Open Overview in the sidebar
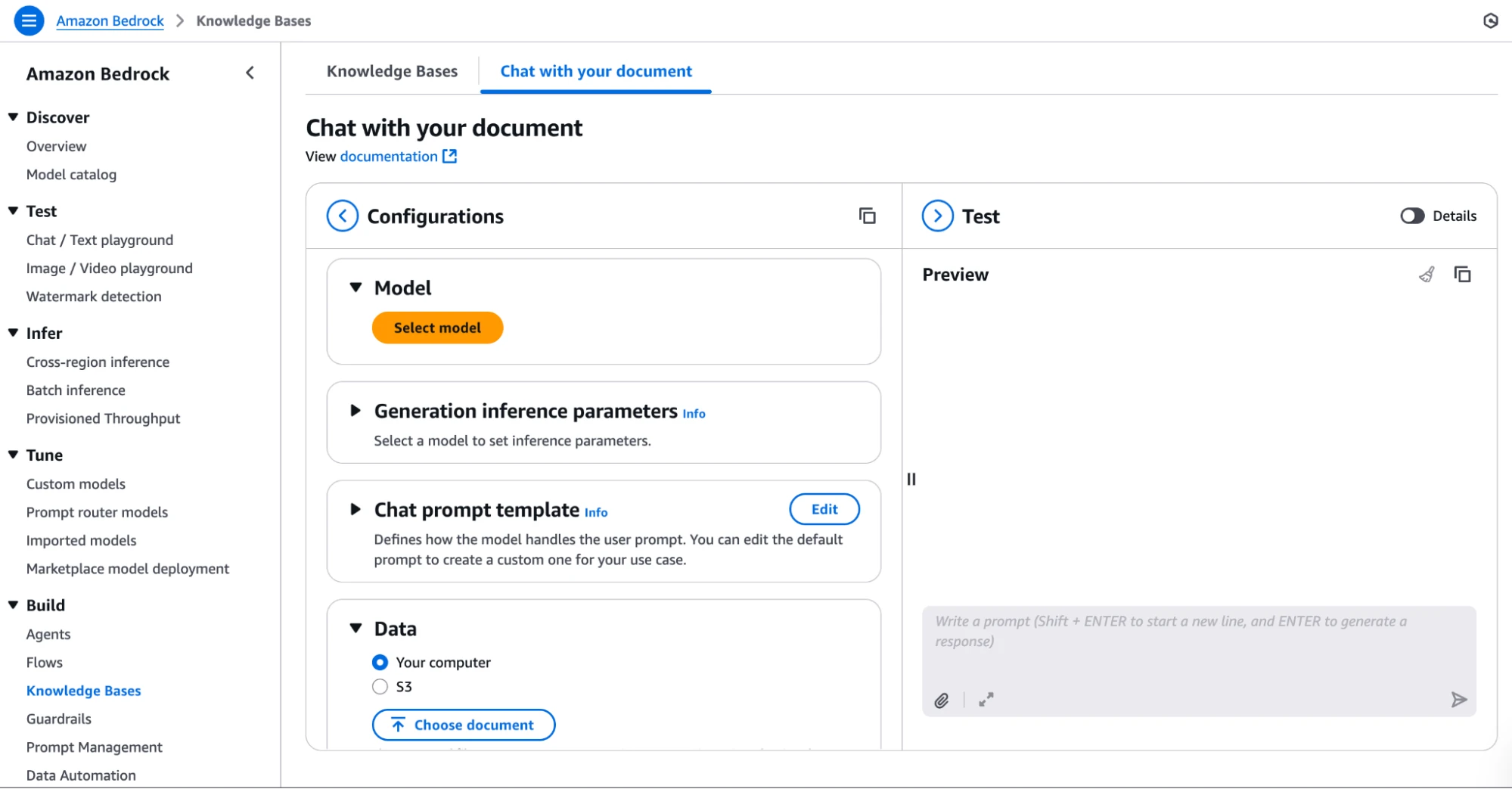Viewport: 1512px width, 789px height. (56, 146)
